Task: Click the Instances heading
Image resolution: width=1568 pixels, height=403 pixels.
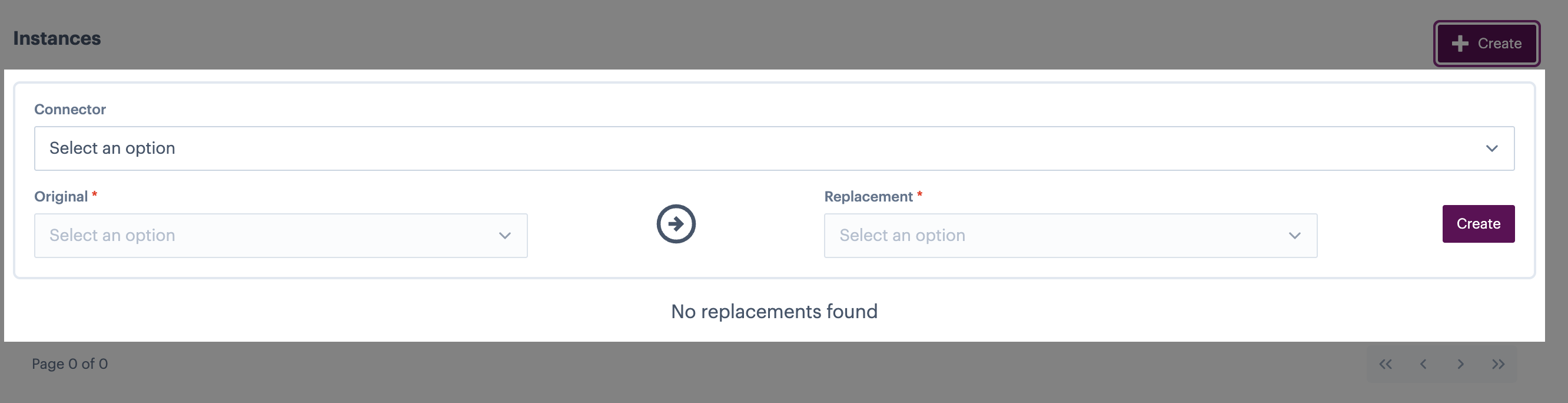Action: pos(57,38)
